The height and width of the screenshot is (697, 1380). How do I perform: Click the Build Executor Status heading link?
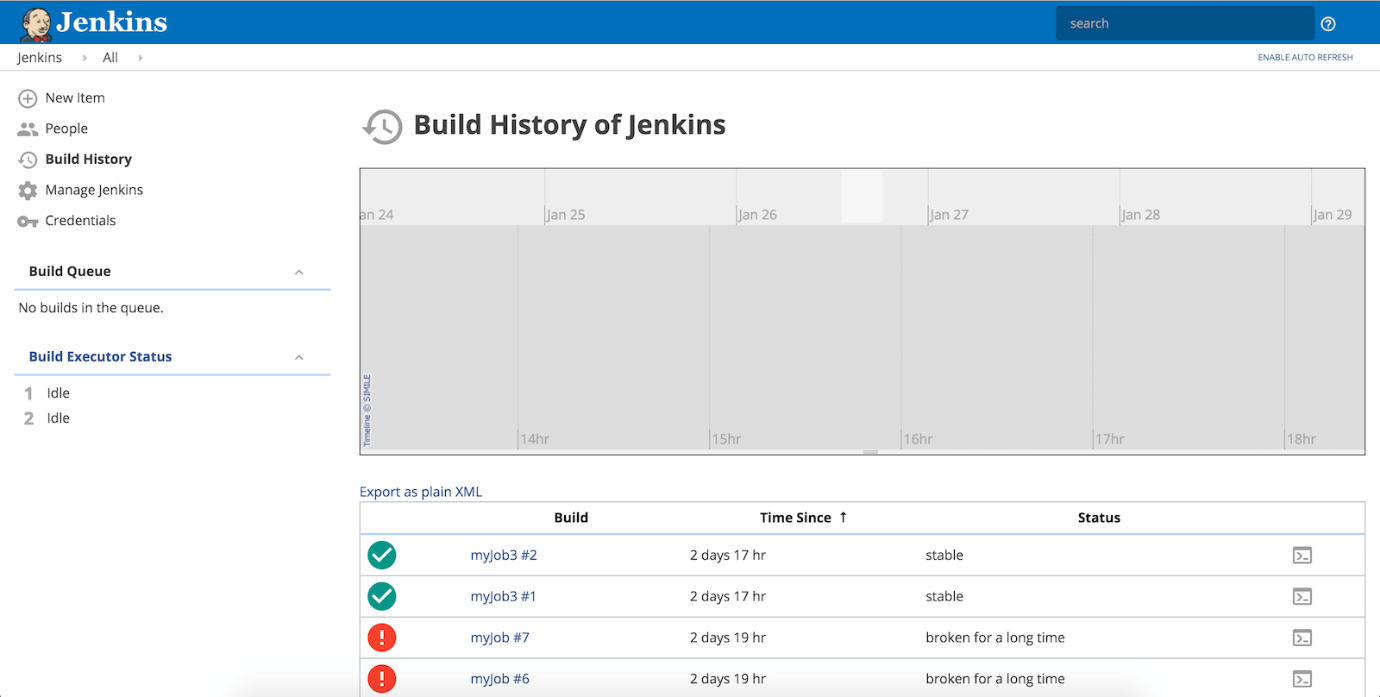click(100, 356)
